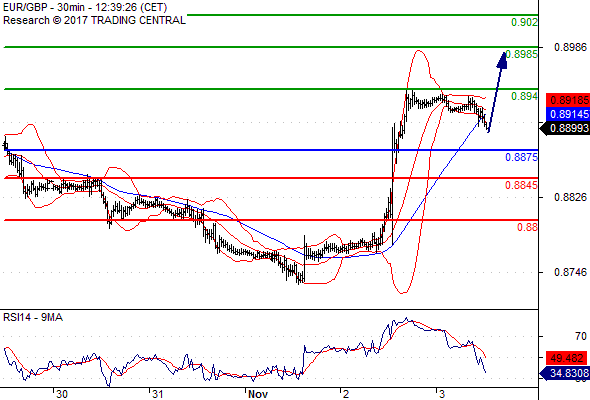
Task: Click the red 0.8845 support label
Action: [x=521, y=185]
